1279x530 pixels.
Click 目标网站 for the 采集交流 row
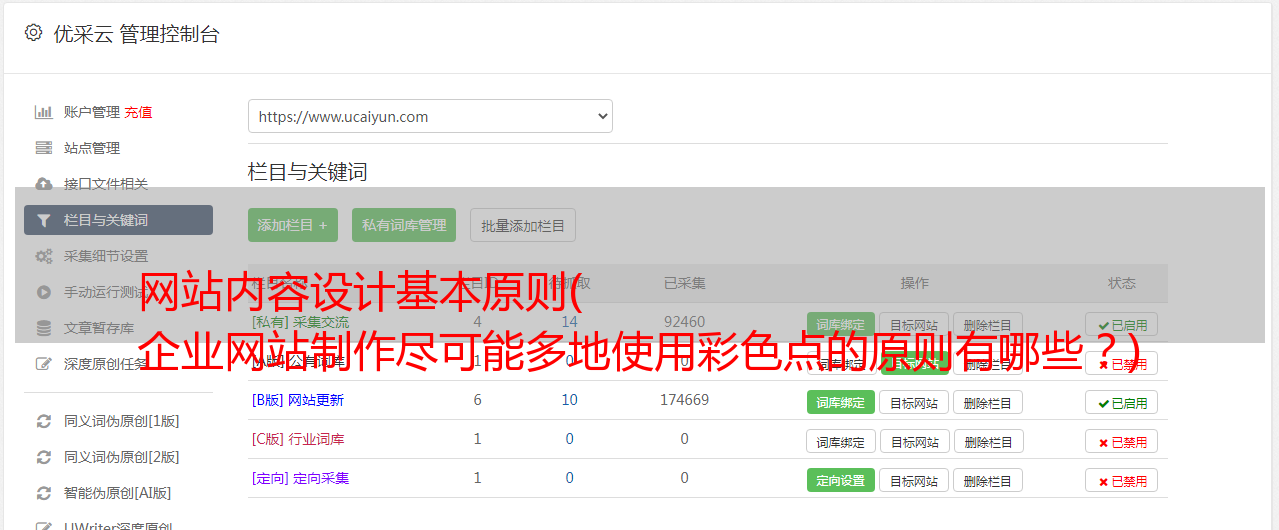914,324
